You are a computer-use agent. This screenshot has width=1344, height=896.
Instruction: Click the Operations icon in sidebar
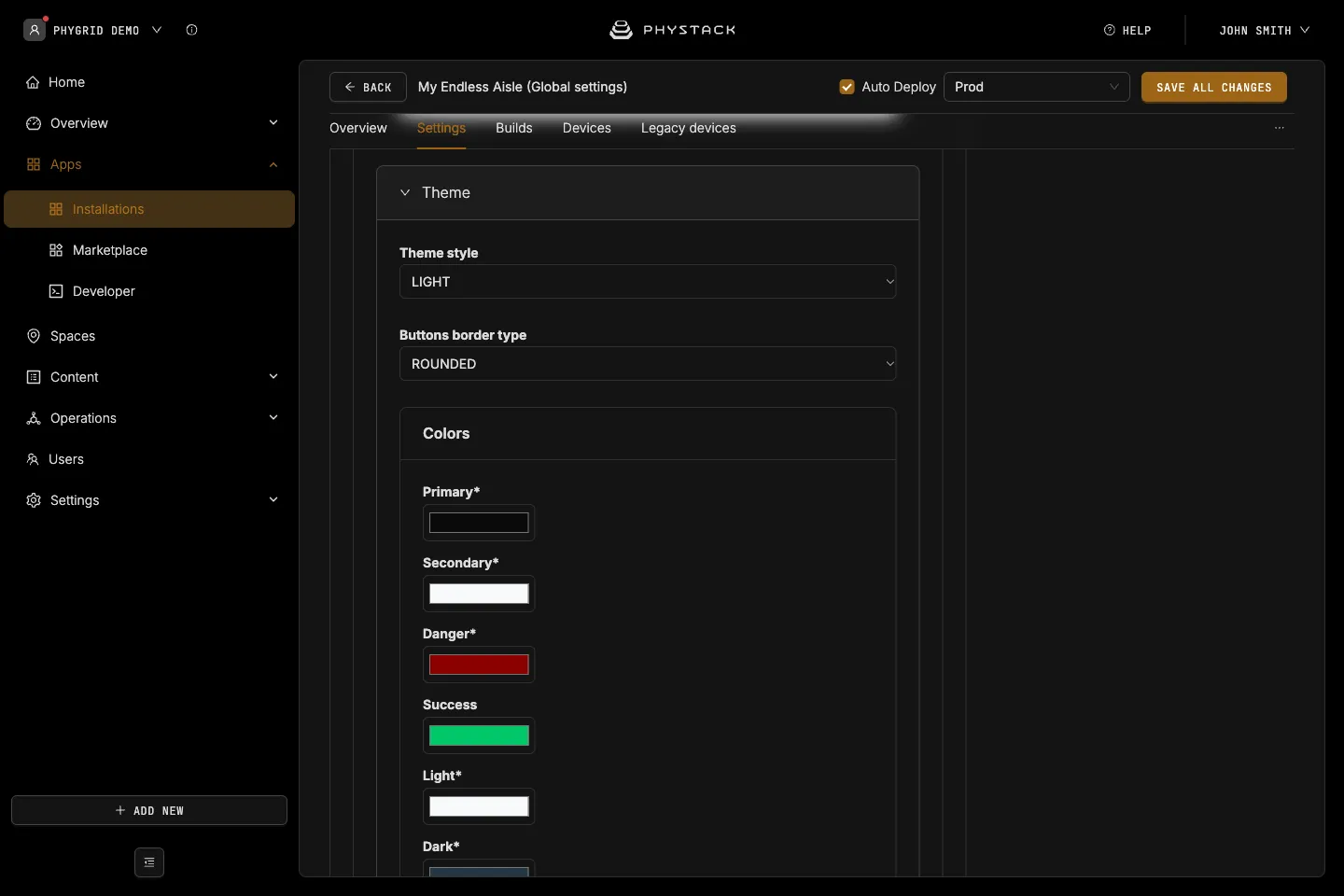tap(34, 418)
